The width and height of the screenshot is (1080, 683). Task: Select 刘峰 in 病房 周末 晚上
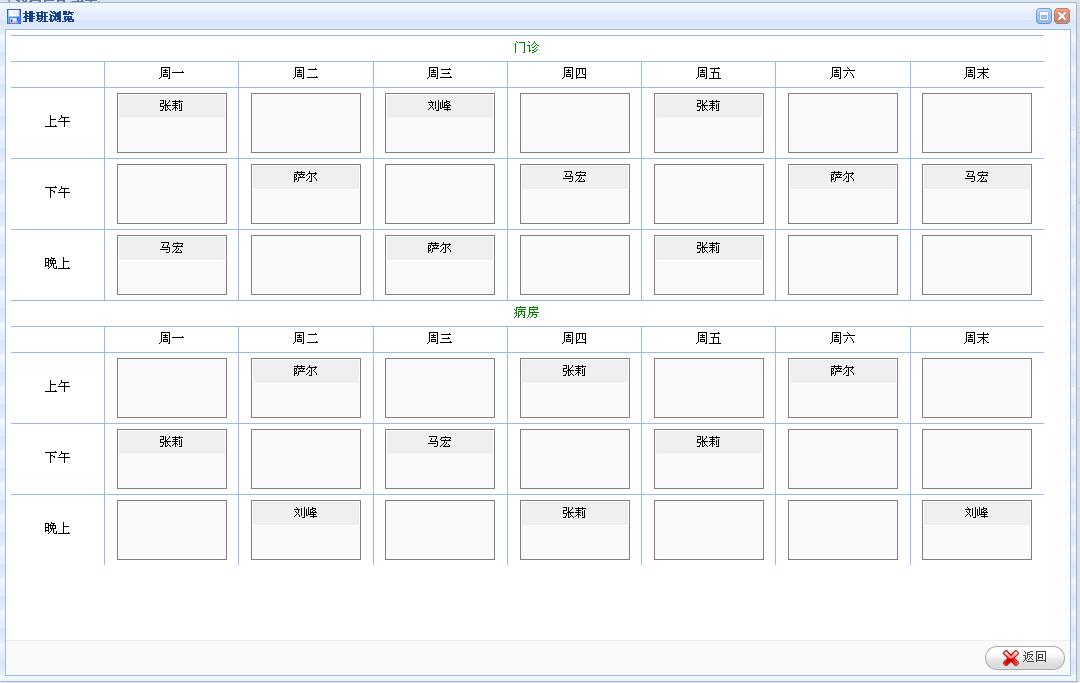(977, 512)
